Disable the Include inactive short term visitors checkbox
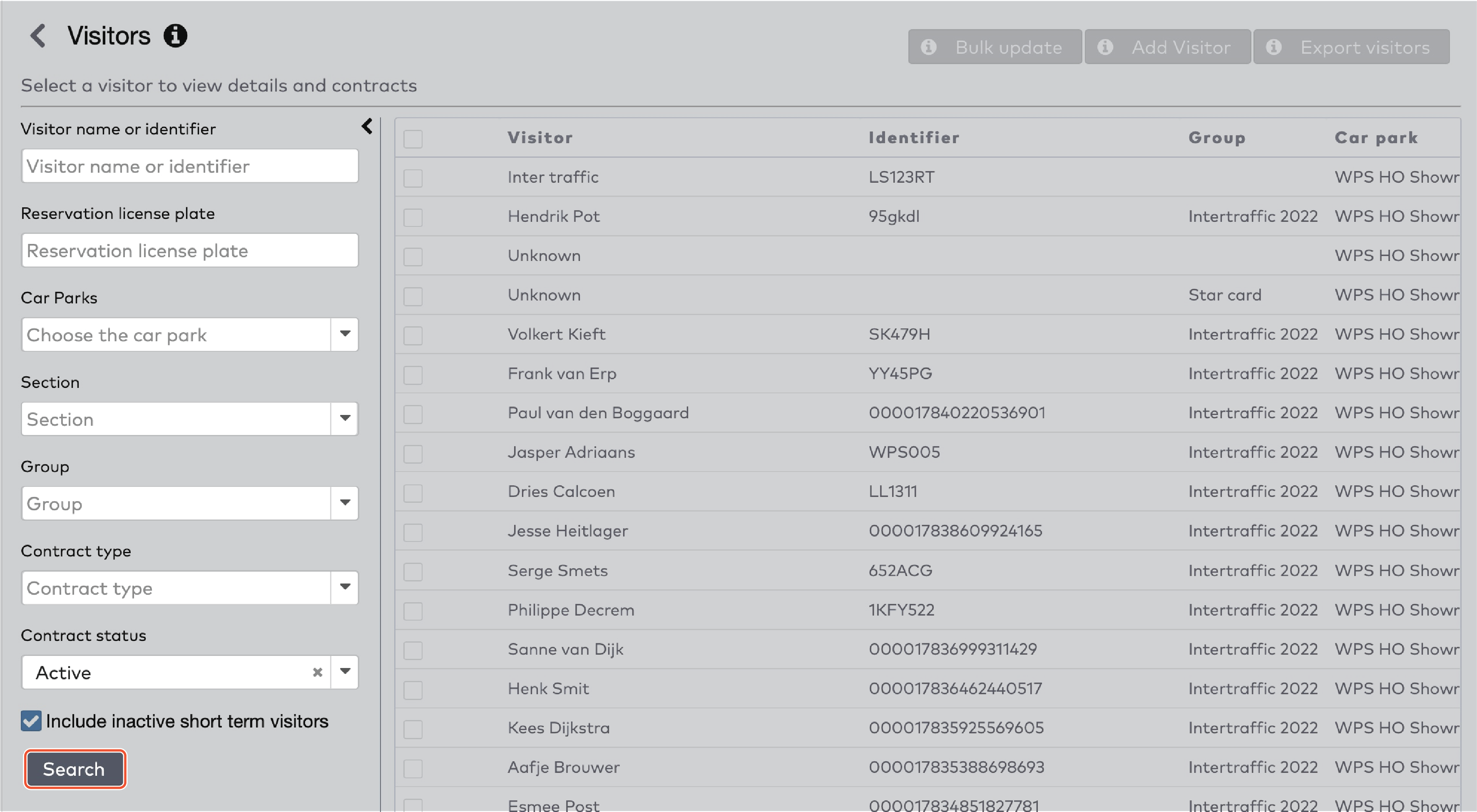1477x812 pixels. point(31,721)
